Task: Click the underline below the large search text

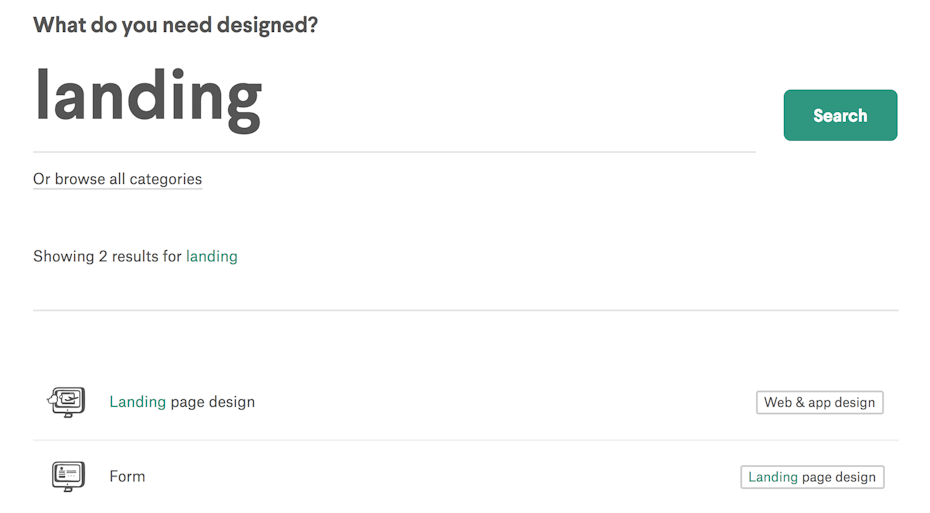Action: pos(394,152)
